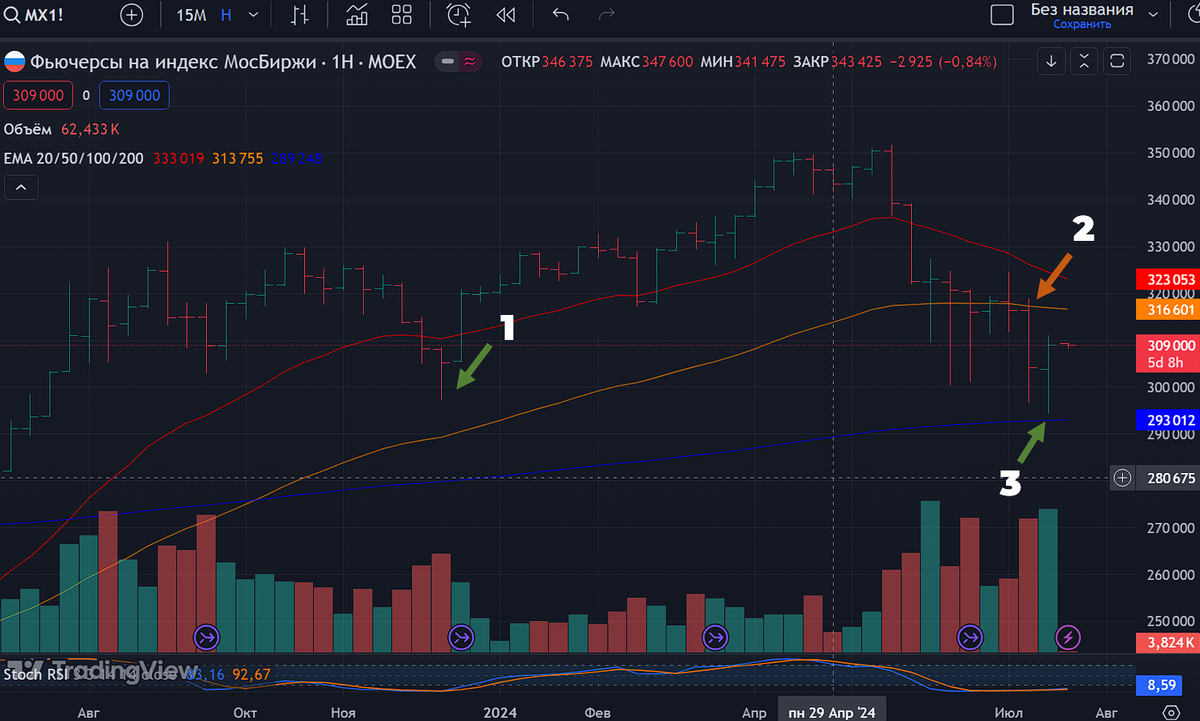Select the H timeframe
Viewport: 1200px width, 721px height.
point(226,15)
